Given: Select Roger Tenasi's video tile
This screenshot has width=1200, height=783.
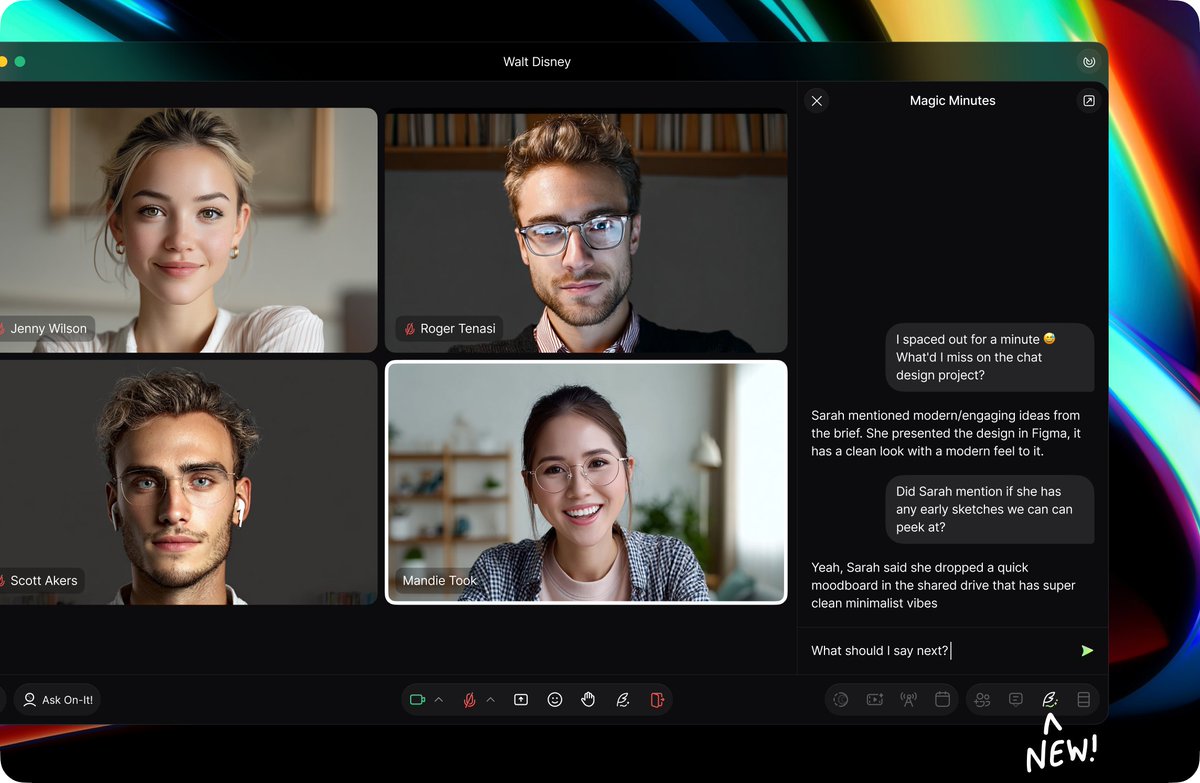Looking at the screenshot, I should point(586,230).
